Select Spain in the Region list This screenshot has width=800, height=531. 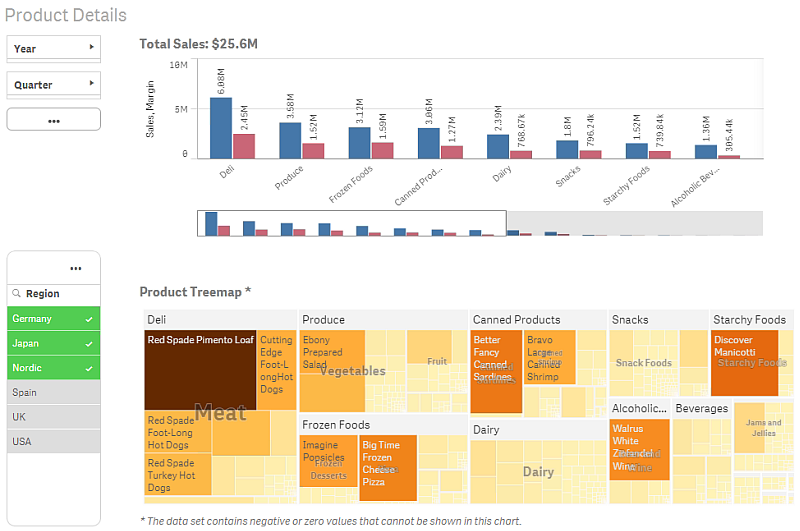[54, 392]
